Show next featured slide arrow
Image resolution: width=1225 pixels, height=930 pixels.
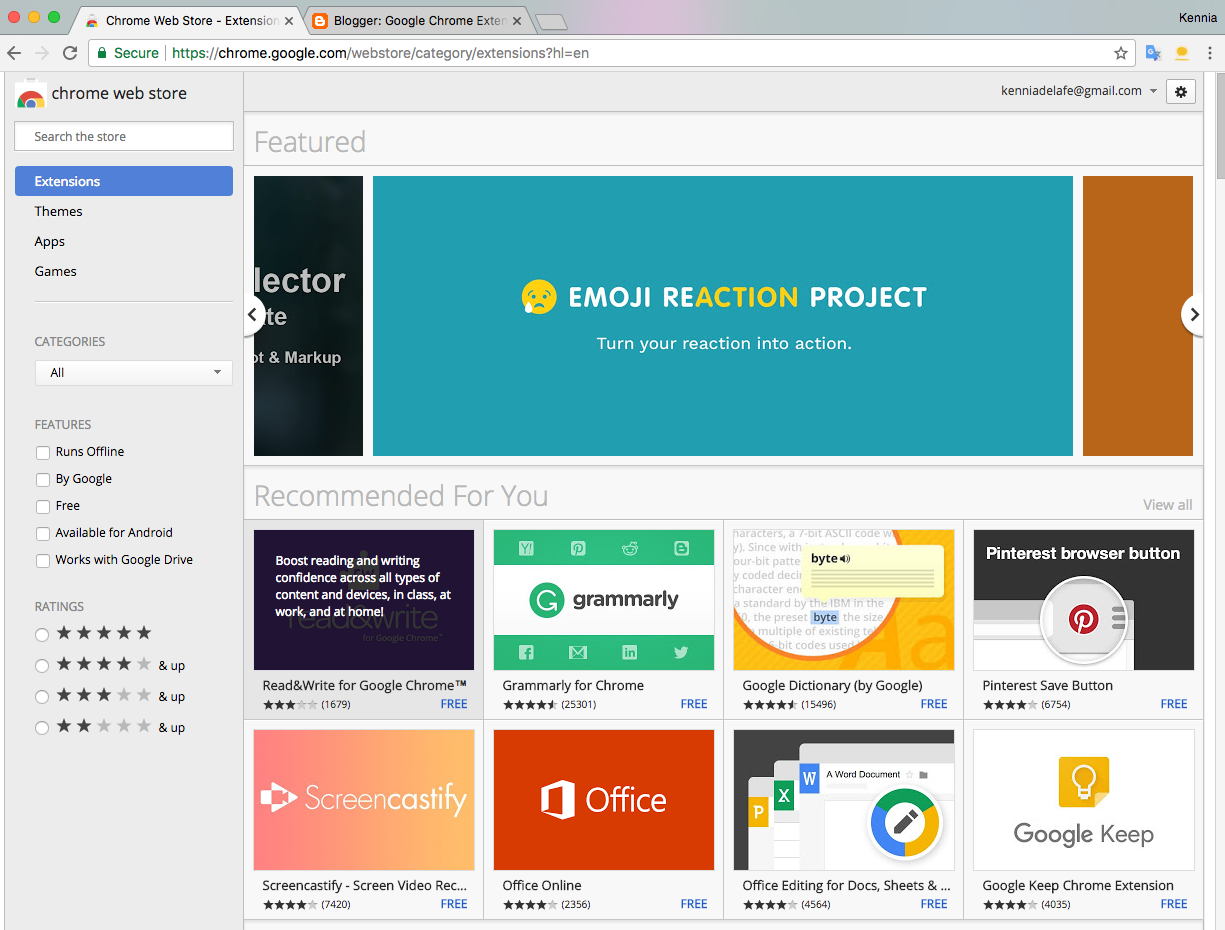tap(1193, 315)
